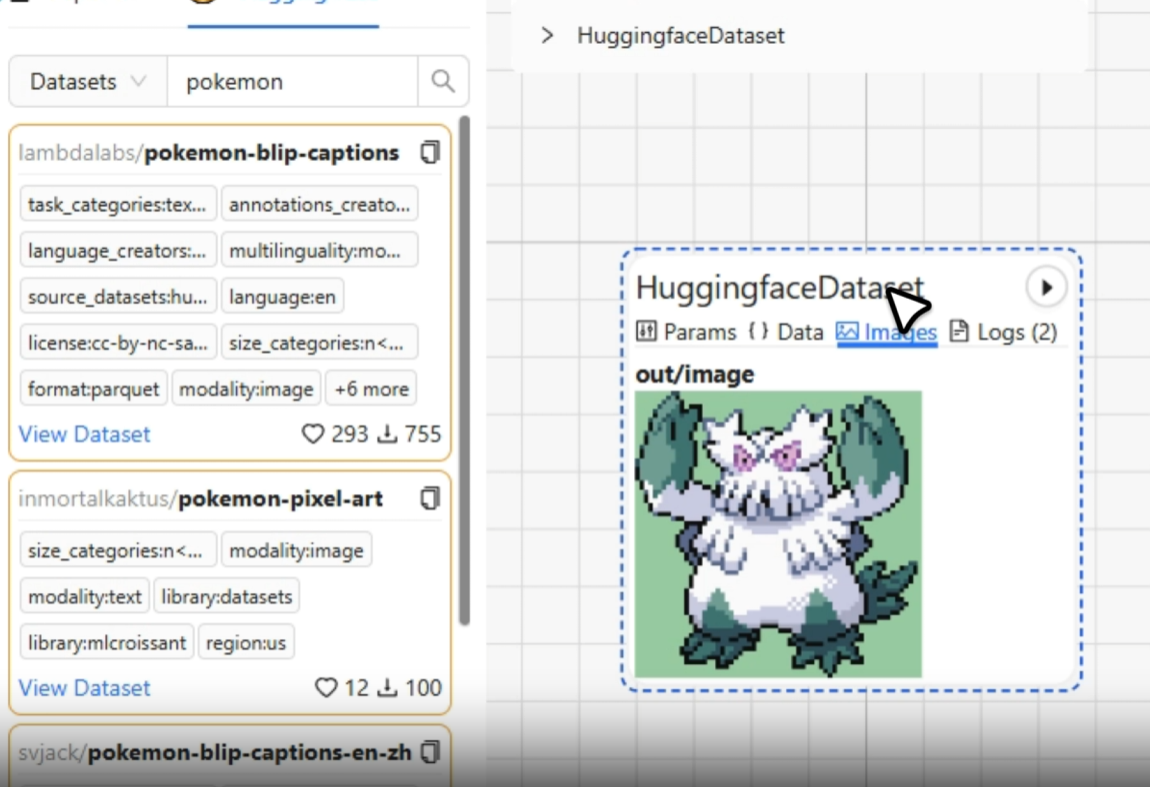Like pokemon-blip-captions heart icon 293
1150x787 pixels.
pos(313,434)
